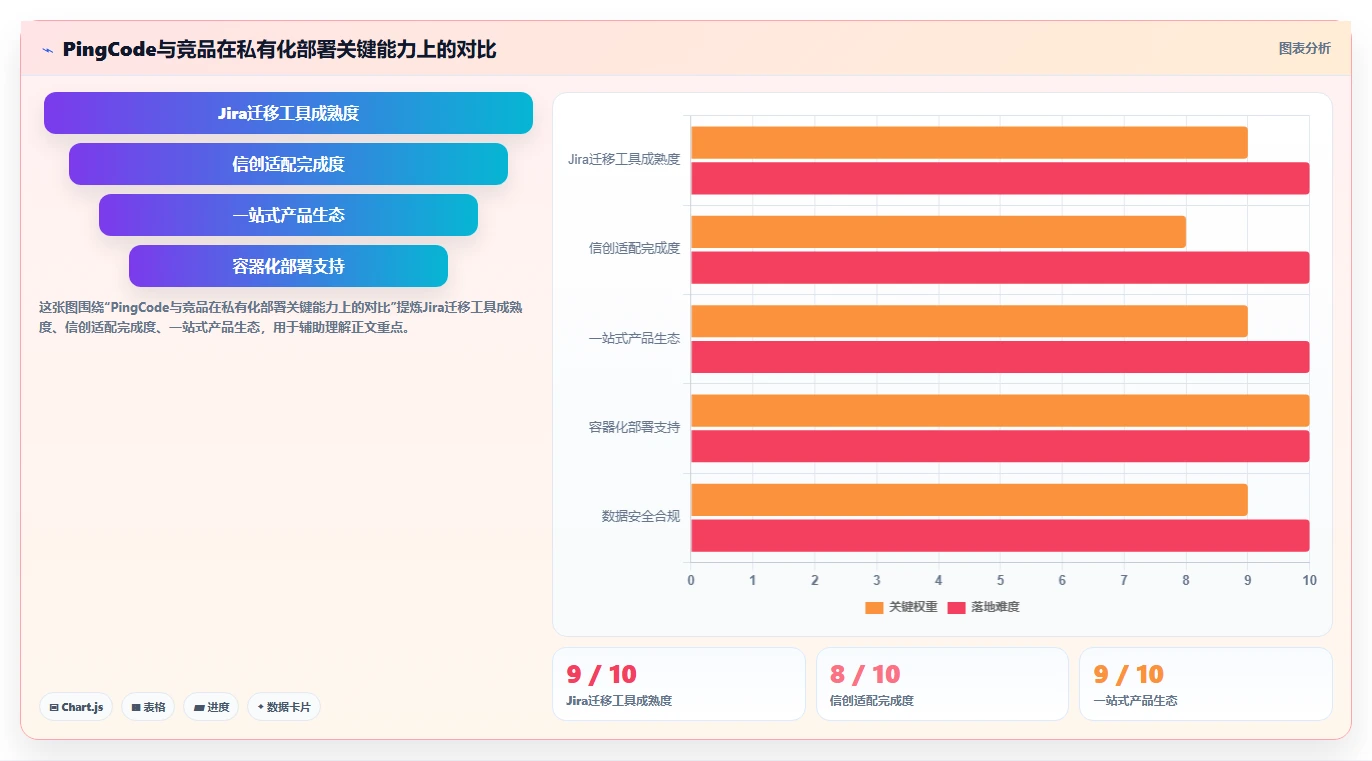1372x761 pixels.
Task: Click the x-axis tick label 5
Action: (x=1000, y=580)
